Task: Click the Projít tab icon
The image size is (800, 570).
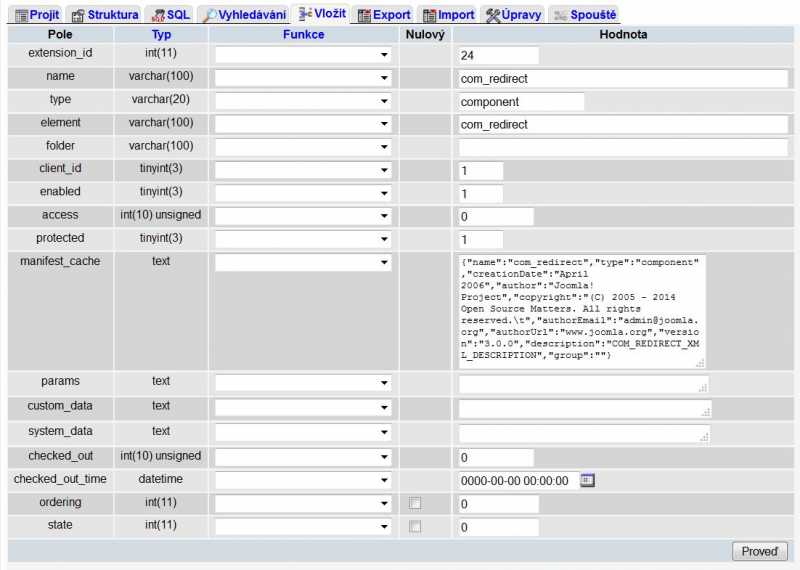Action: tap(20, 15)
